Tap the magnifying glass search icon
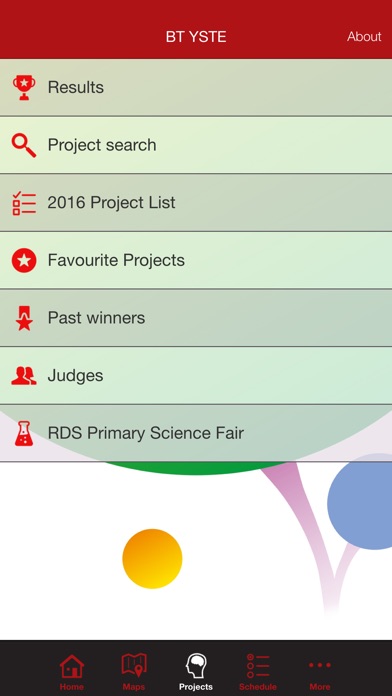 point(24,145)
